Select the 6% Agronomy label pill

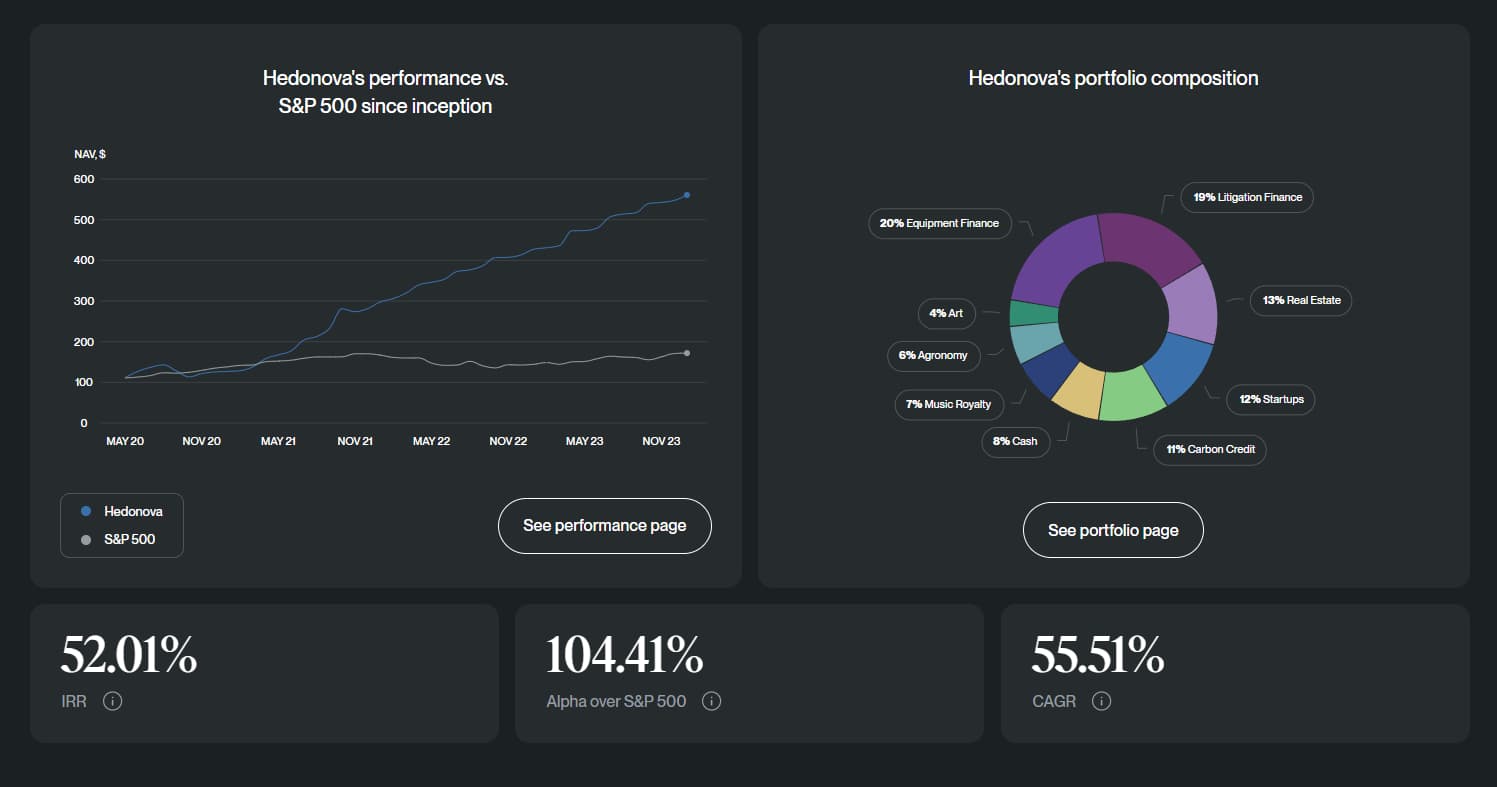pyautogui.click(x=933, y=355)
